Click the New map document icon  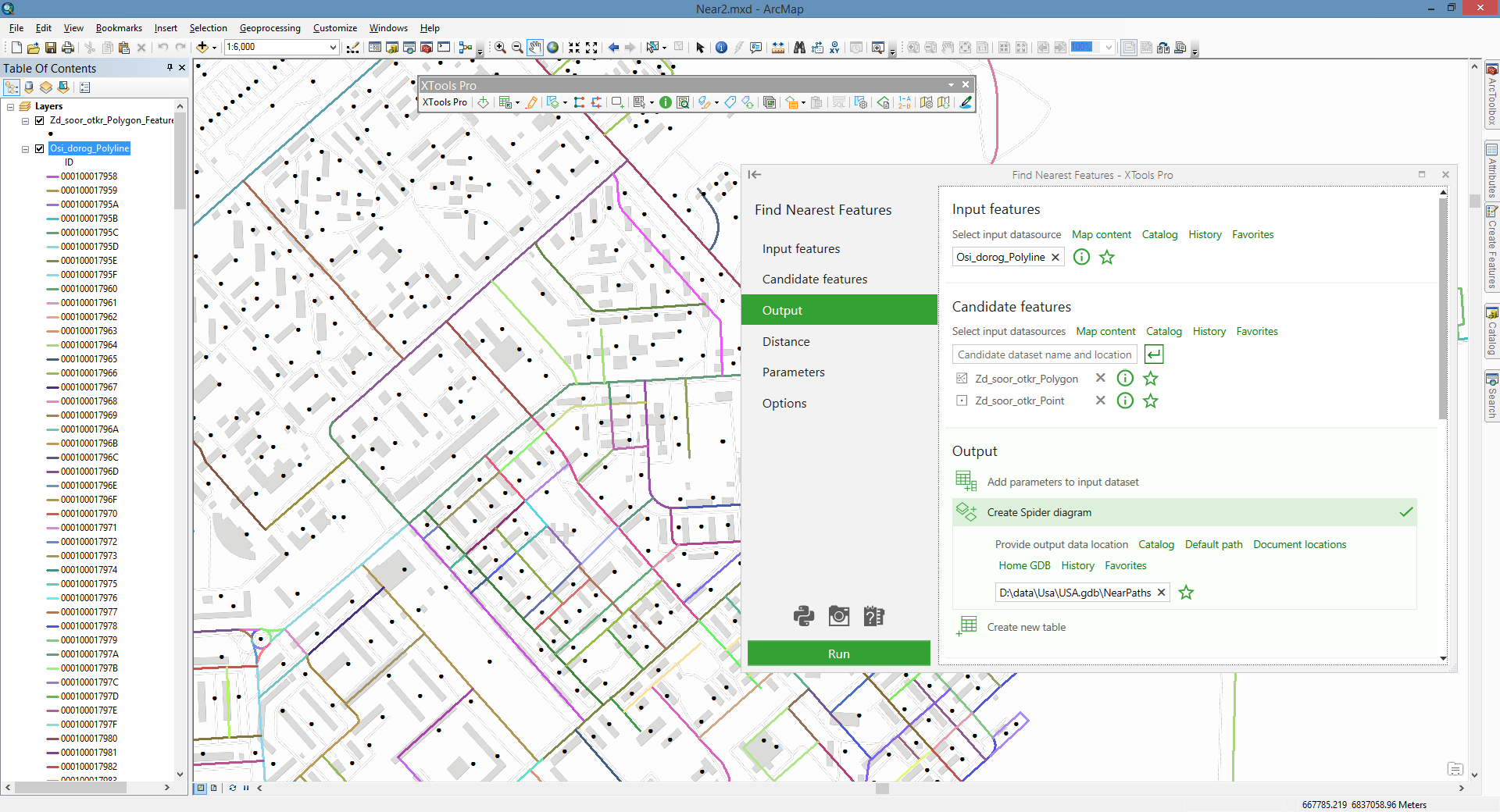[x=16, y=48]
